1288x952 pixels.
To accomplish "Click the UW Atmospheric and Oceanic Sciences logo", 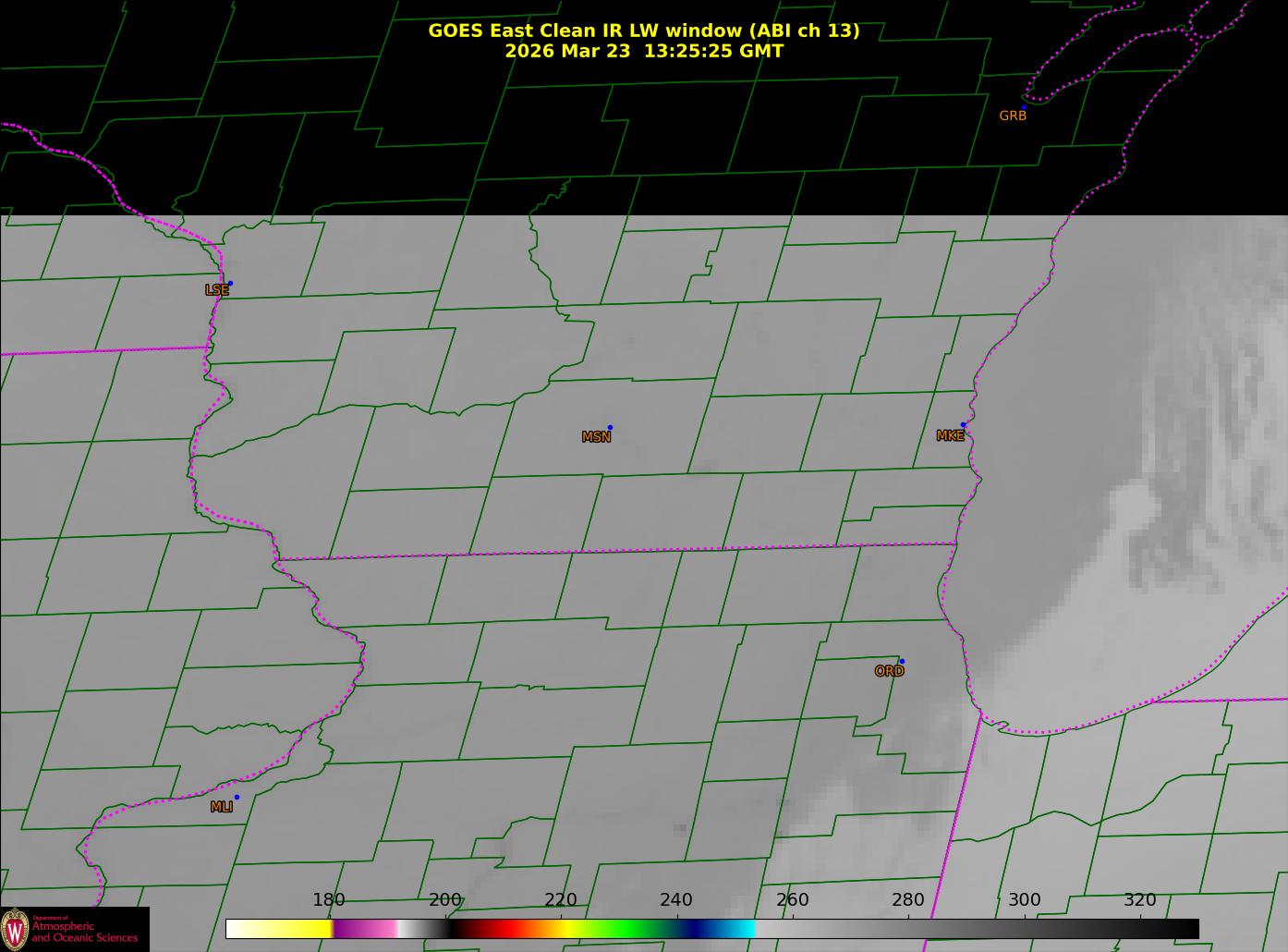I will tap(74, 929).
